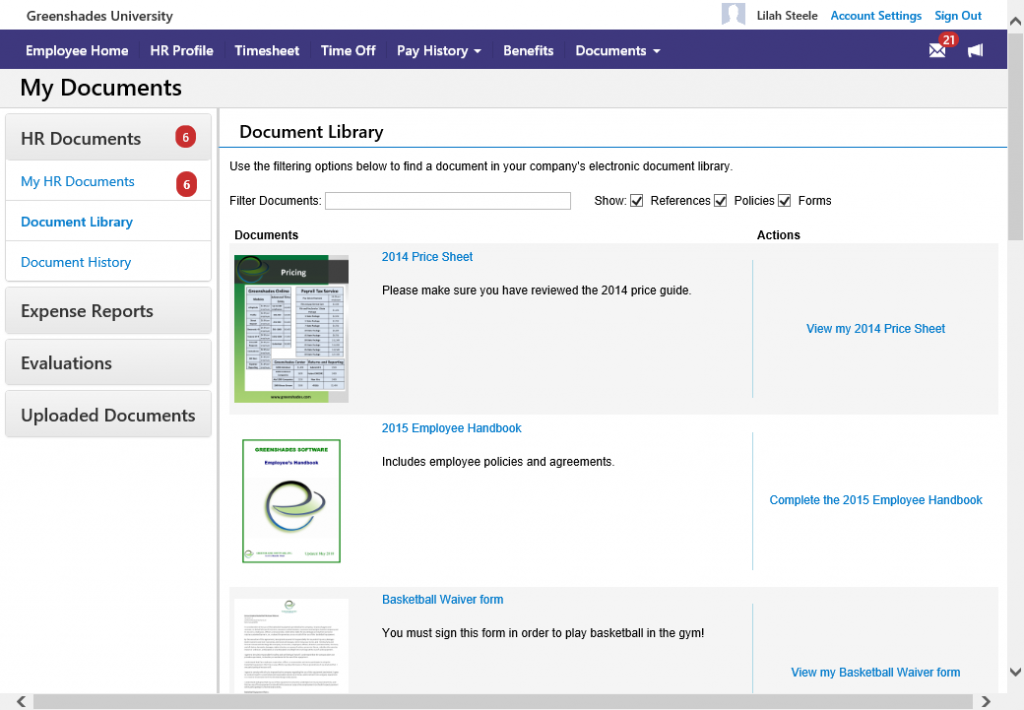Click the Greenshades University title text
1024x710 pixels.
click(100, 16)
